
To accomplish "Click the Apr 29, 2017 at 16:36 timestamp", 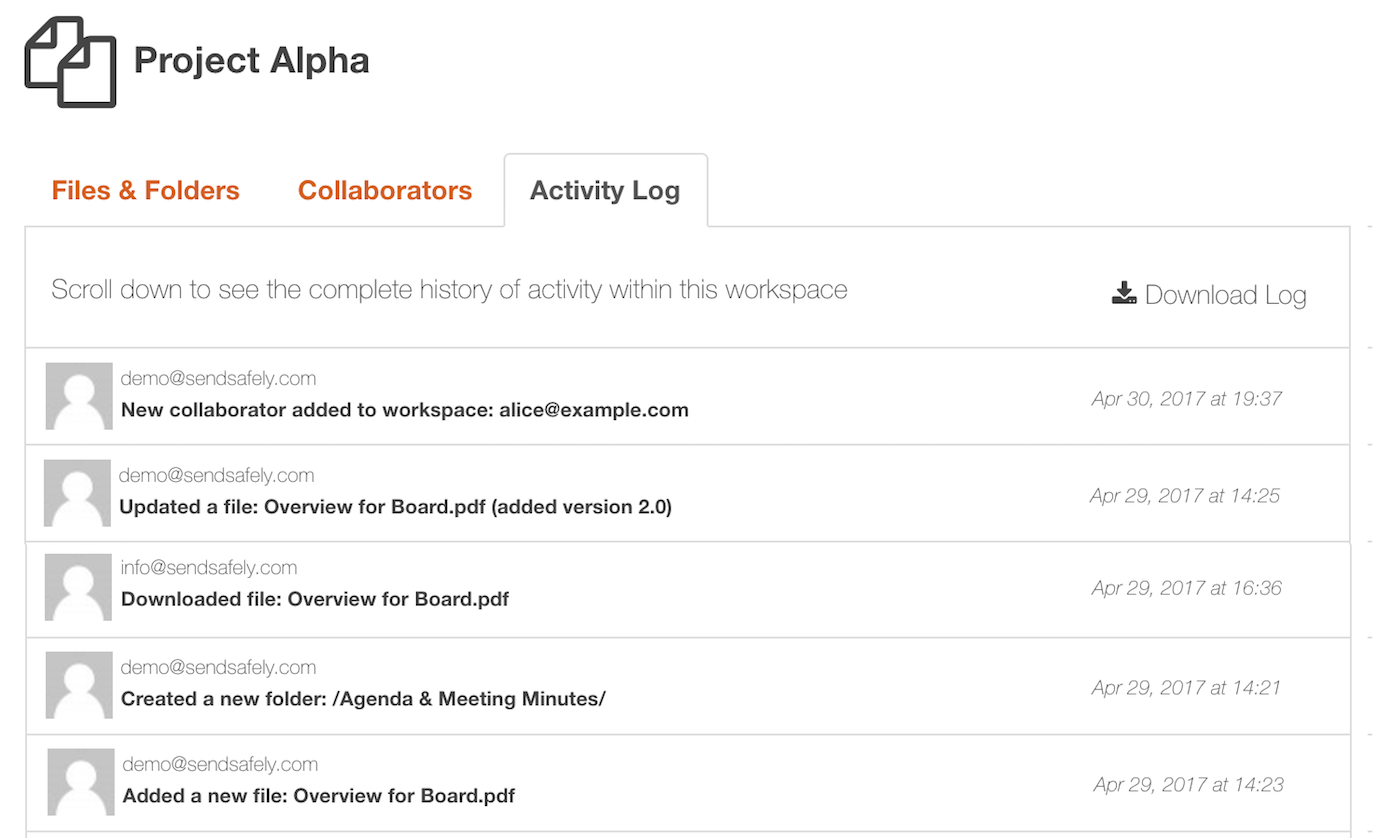I will 1186,588.
